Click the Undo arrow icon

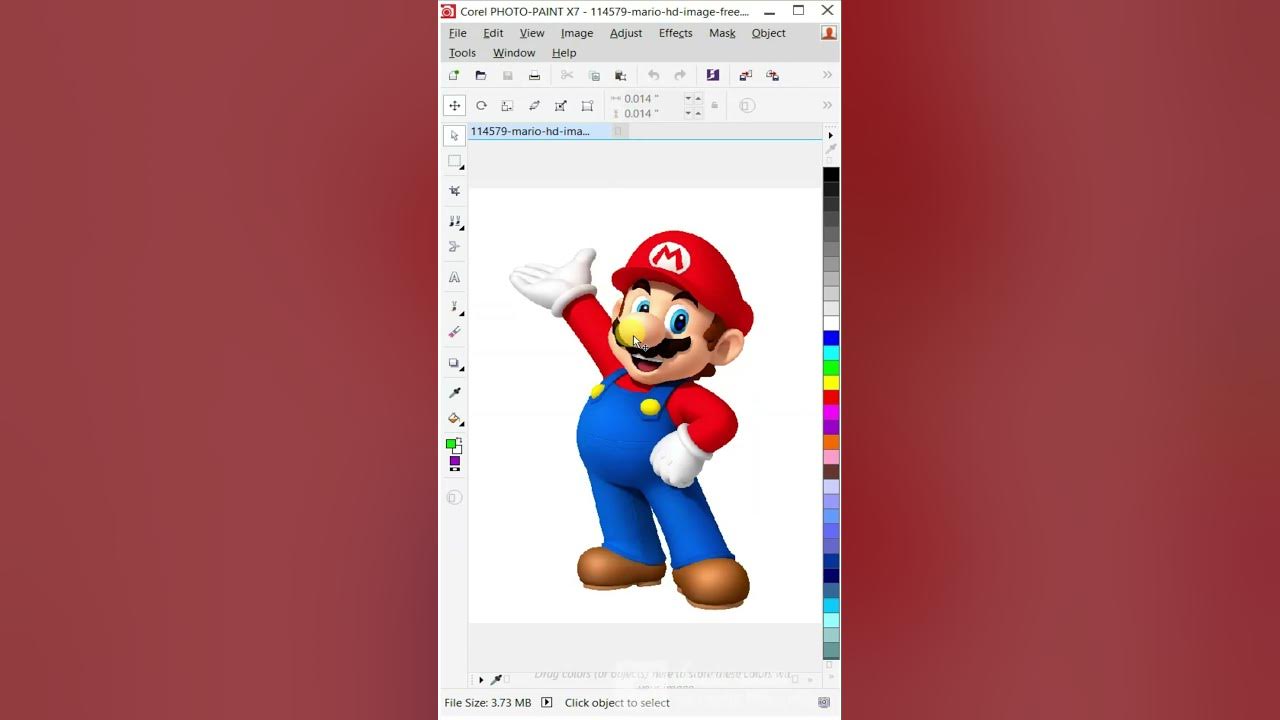653,75
